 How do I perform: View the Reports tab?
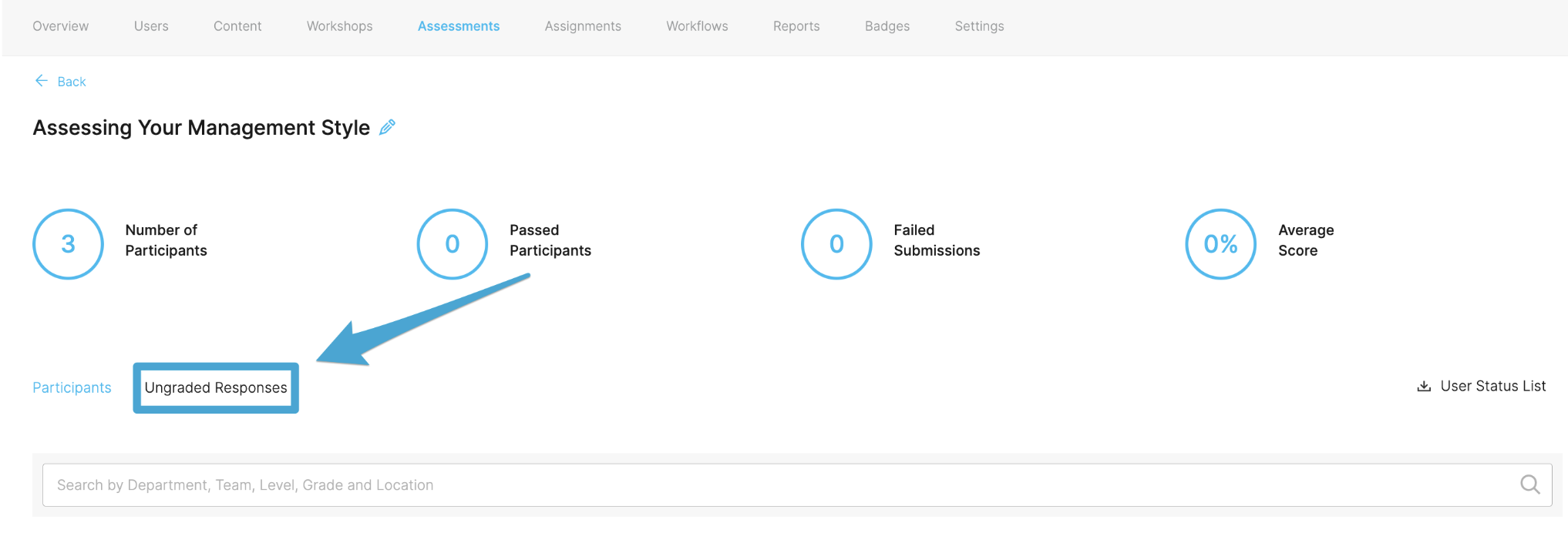796,26
